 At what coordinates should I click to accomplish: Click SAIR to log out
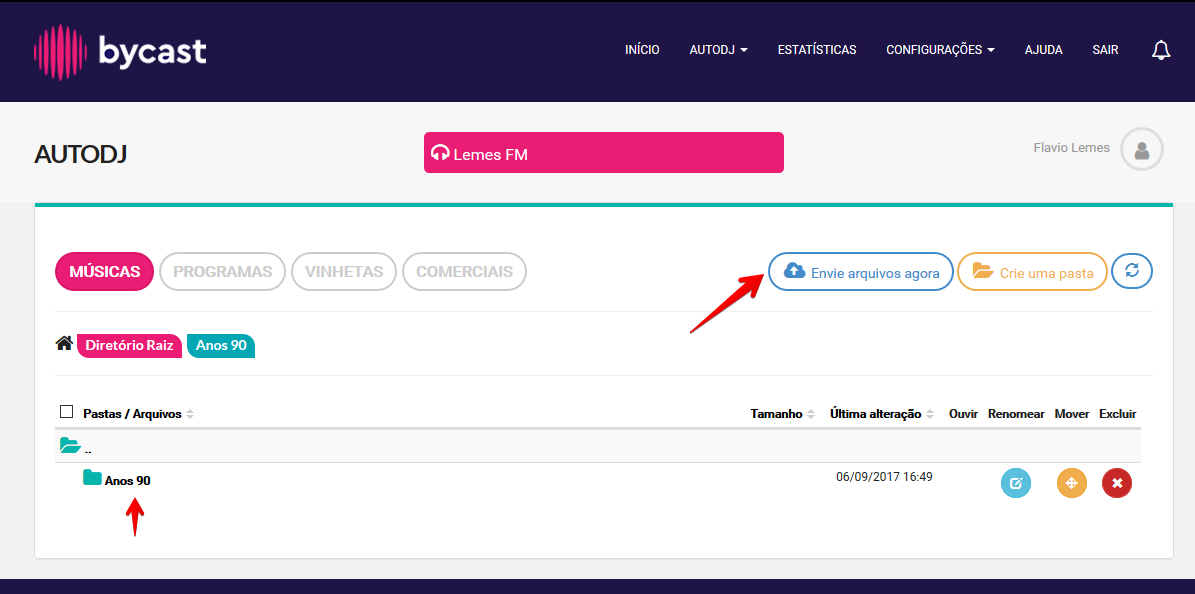coord(1105,50)
